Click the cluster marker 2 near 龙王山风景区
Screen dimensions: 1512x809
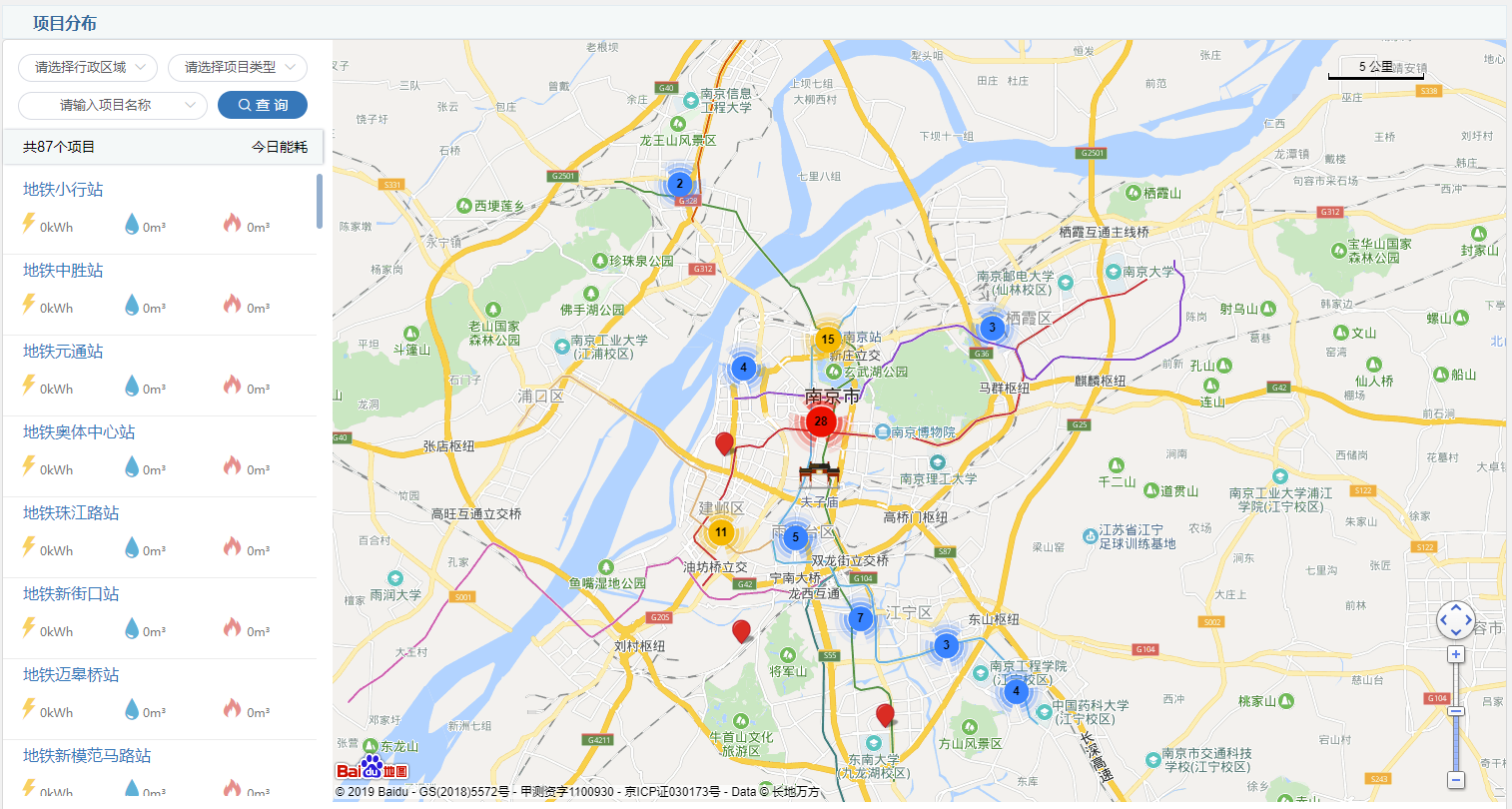(679, 183)
